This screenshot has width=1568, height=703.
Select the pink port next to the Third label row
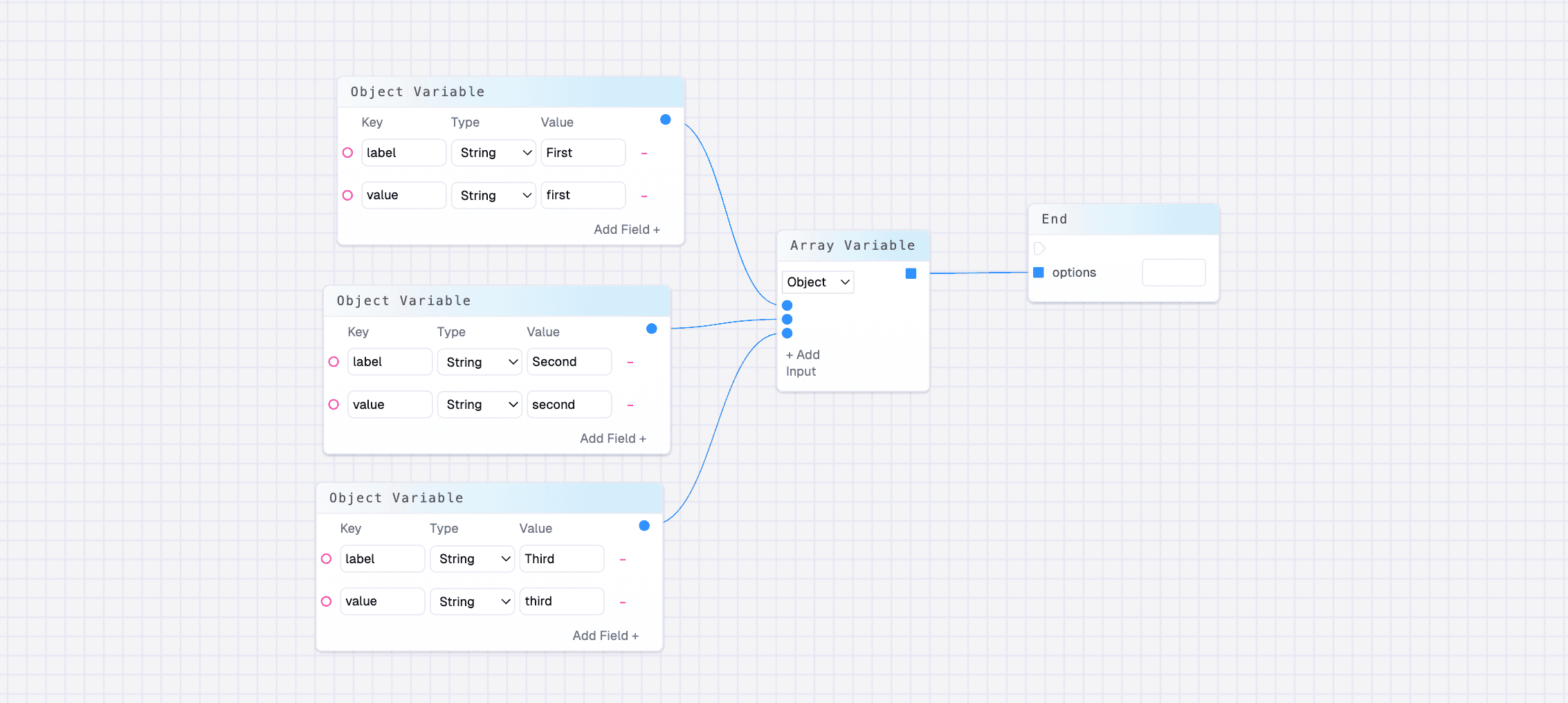coord(326,558)
